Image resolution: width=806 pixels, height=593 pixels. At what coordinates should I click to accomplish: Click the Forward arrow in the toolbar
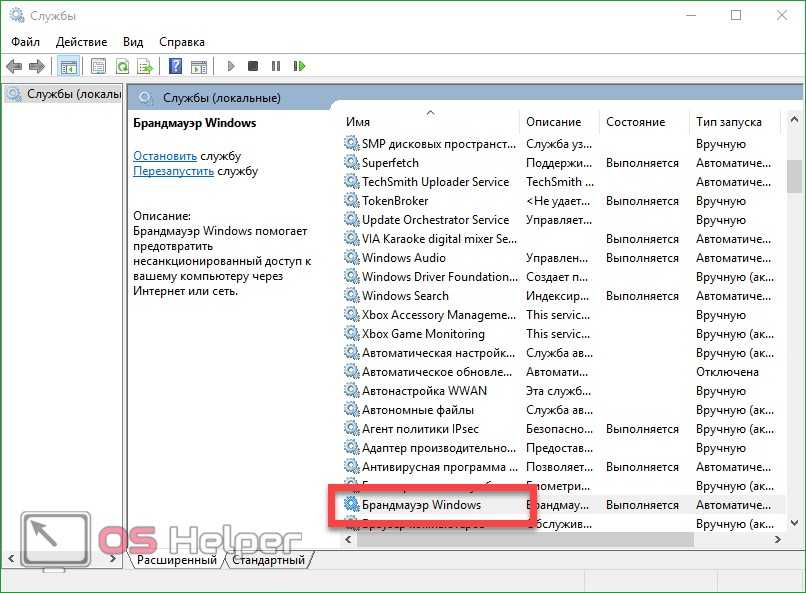coord(37,67)
